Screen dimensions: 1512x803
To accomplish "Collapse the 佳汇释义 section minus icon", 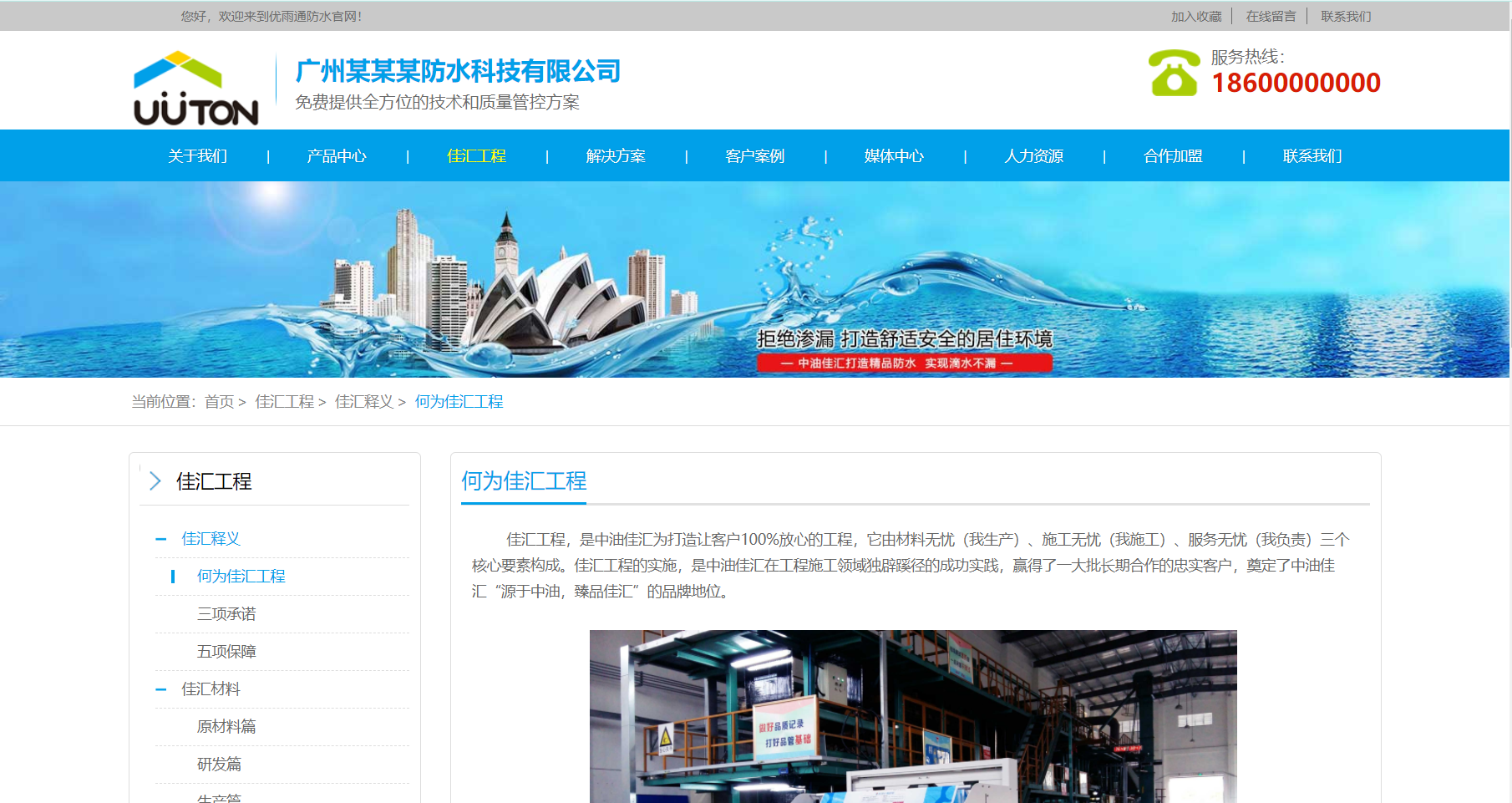I will coord(161,540).
